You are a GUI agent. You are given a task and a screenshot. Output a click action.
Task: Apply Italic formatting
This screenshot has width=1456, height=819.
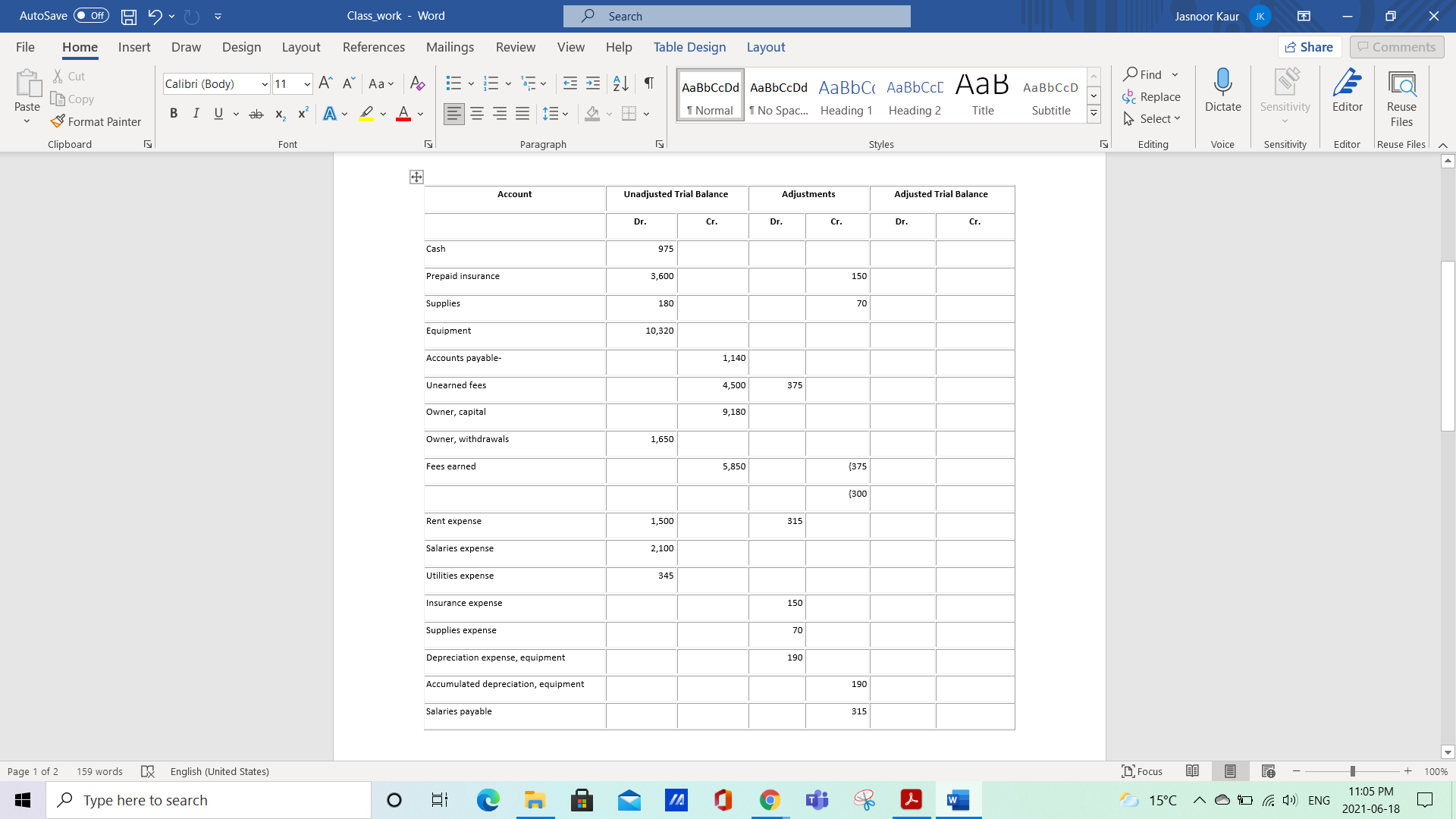point(196,113)
